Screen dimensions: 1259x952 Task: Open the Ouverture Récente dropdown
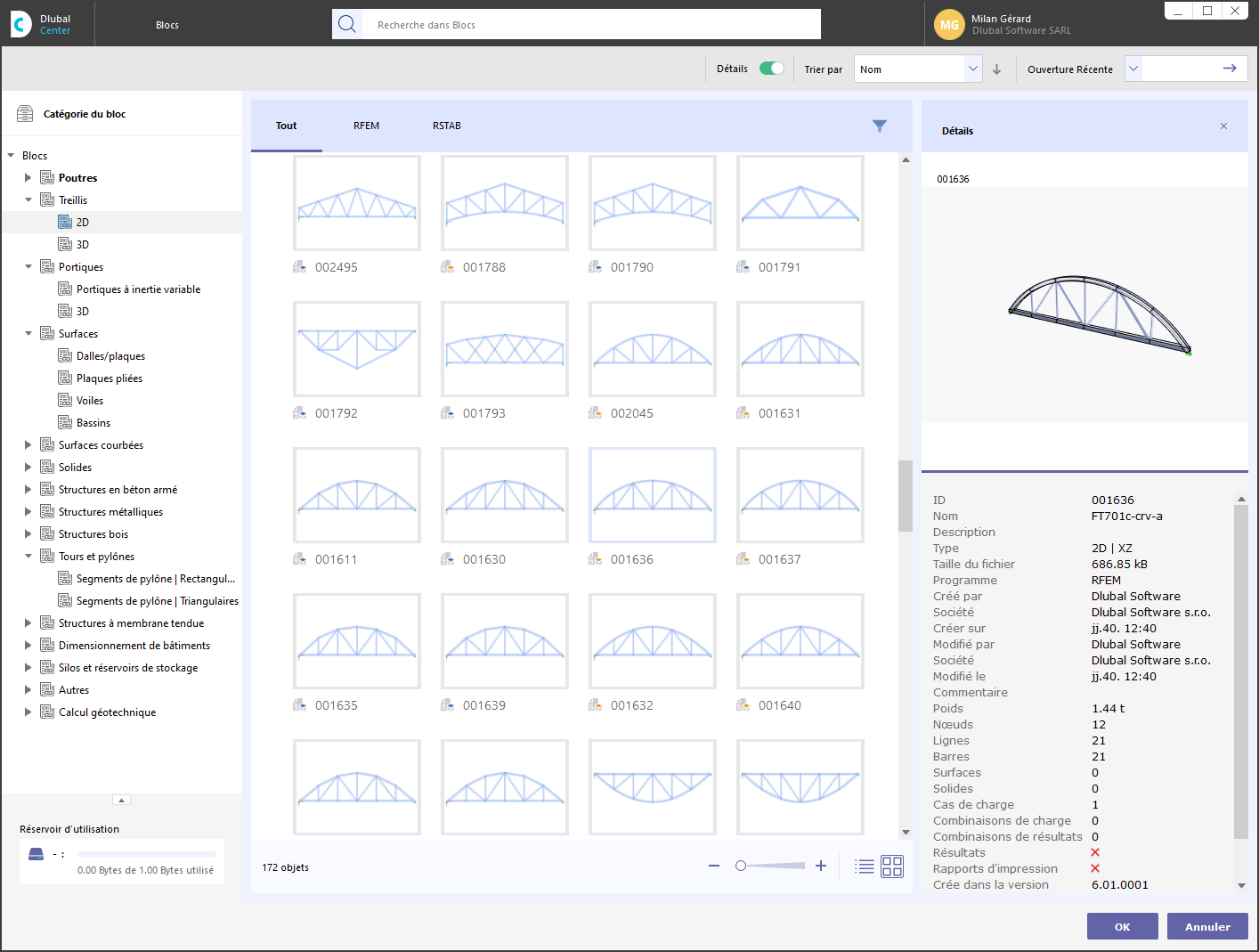(1133, 69)
